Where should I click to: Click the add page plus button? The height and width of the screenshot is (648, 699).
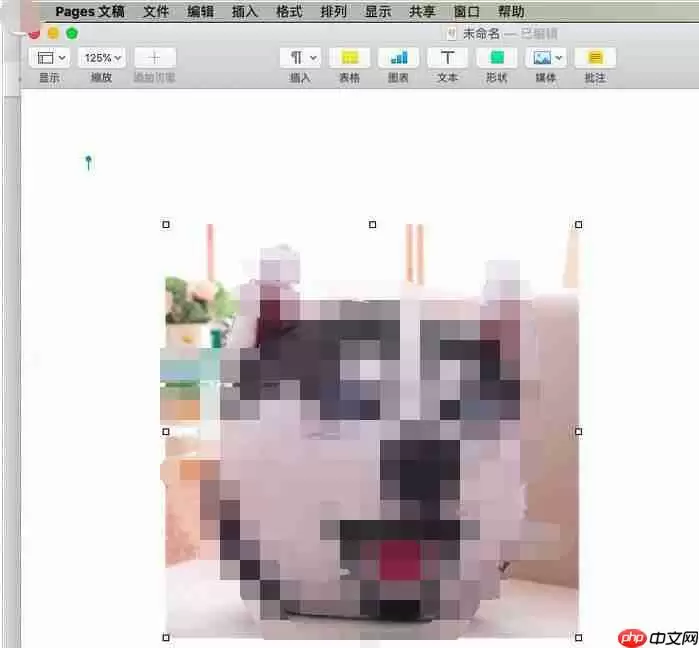(x=155, y=57)
